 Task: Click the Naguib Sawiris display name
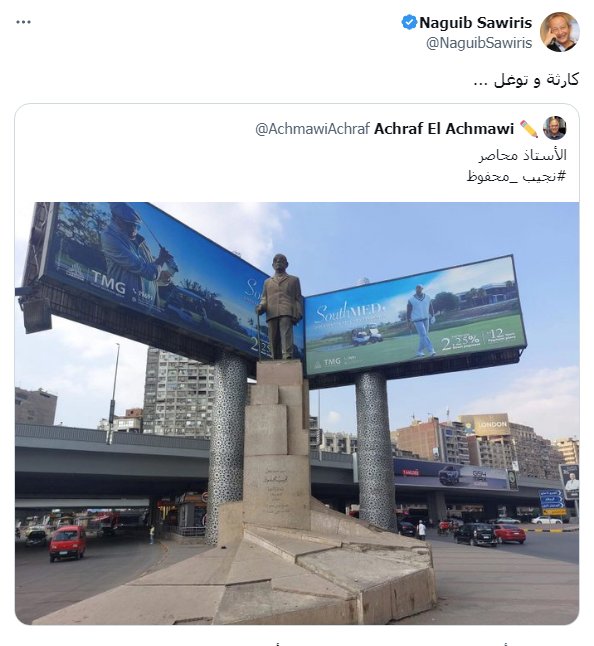pyautogui.click(x=475, y=23)
